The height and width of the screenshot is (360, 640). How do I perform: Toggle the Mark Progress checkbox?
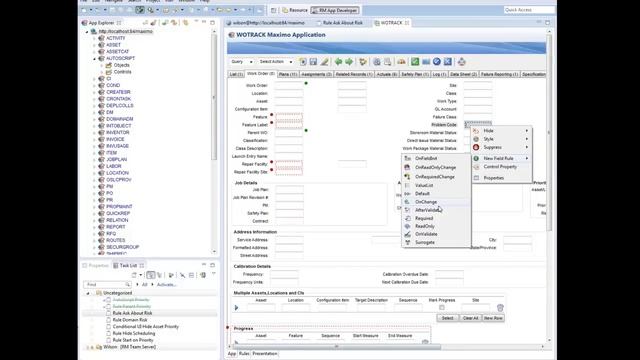pos(442,307)
